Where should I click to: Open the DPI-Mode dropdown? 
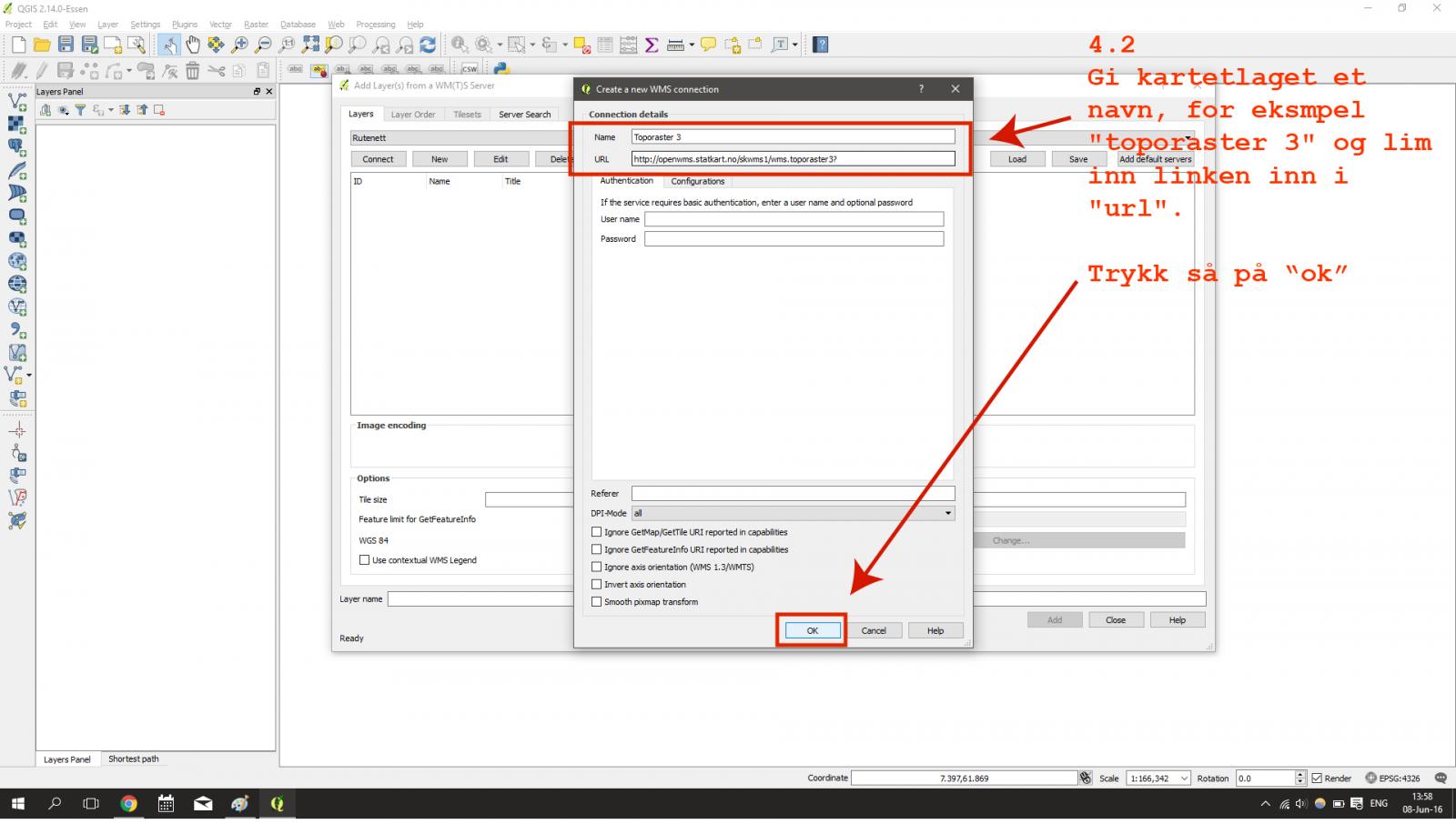click(x=793, y=513)
